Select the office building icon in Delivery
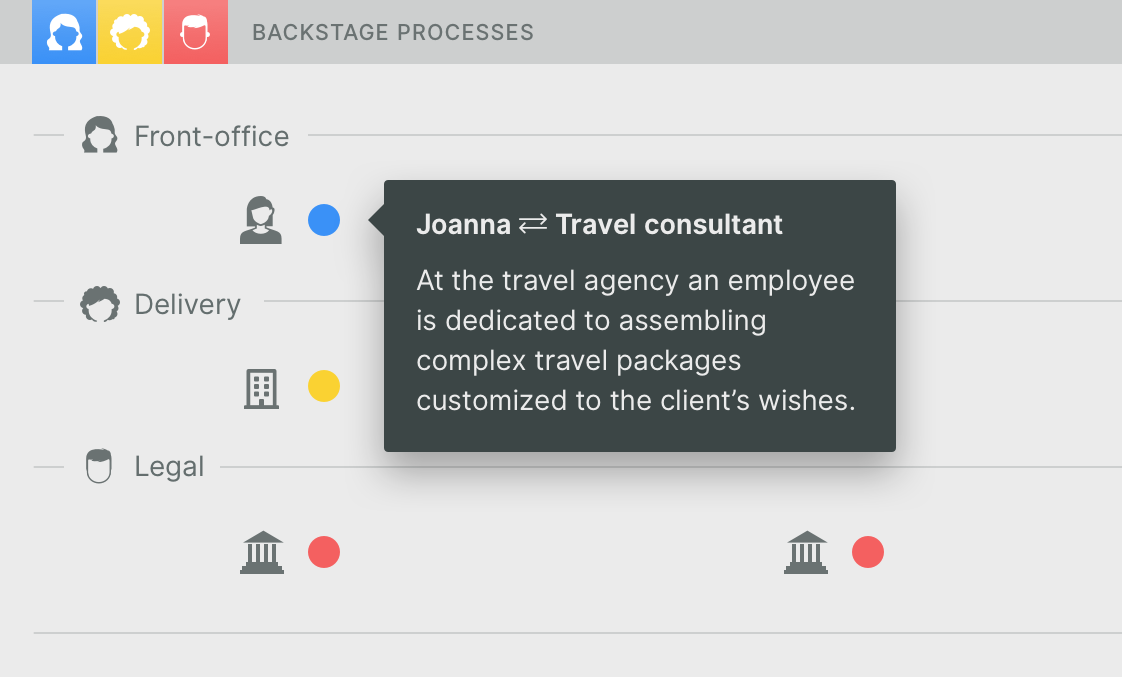Viewport: 1122px width, 677px height. [x=261, y=387]
